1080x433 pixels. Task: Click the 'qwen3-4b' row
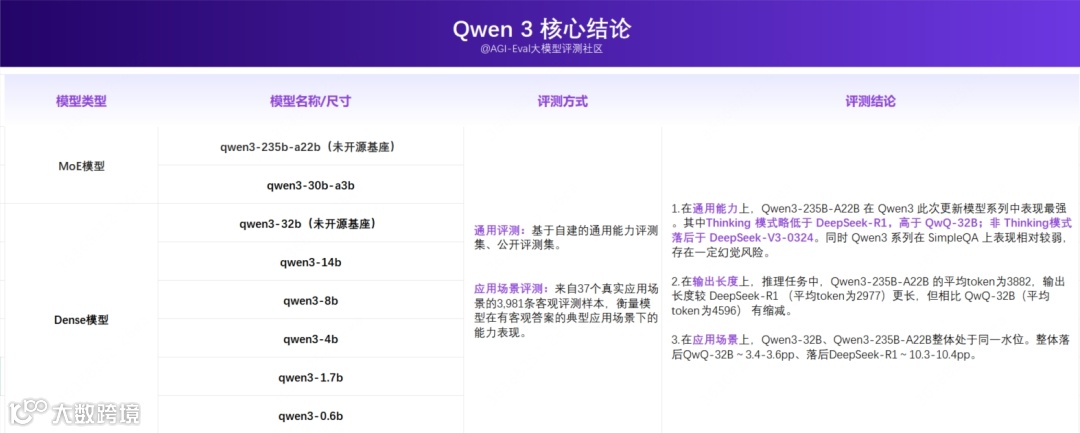click(311, 339)
